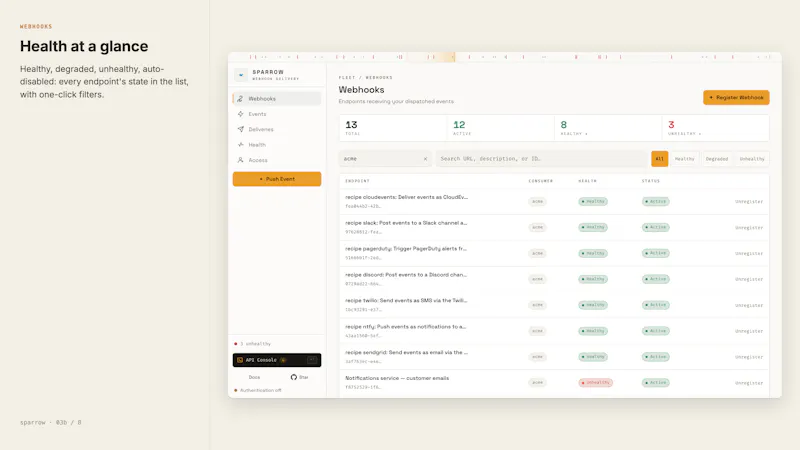Viewport: 800px width, 450px height.
Task: Unregister the recipe slack webhook
Action: (x=749, y=228)
